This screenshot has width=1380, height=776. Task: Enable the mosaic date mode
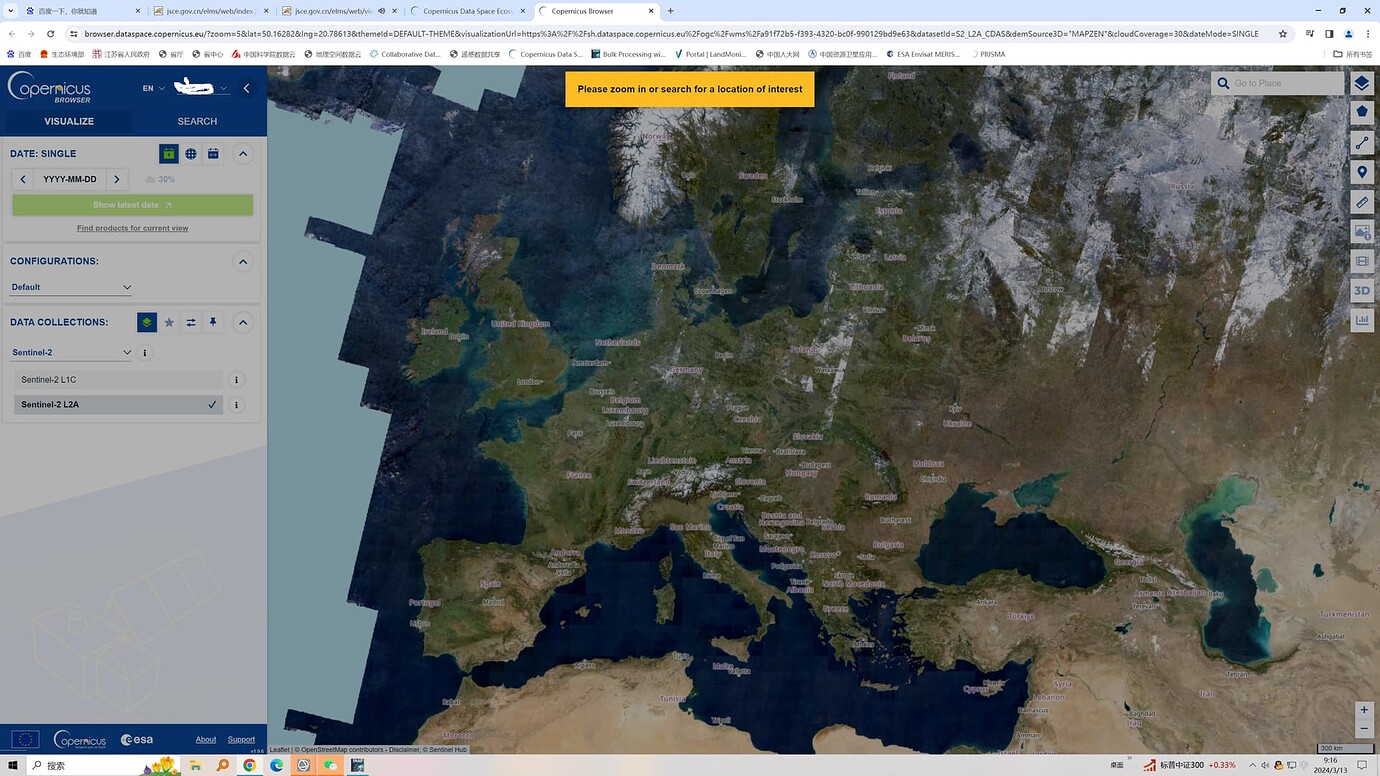point(191,153)
